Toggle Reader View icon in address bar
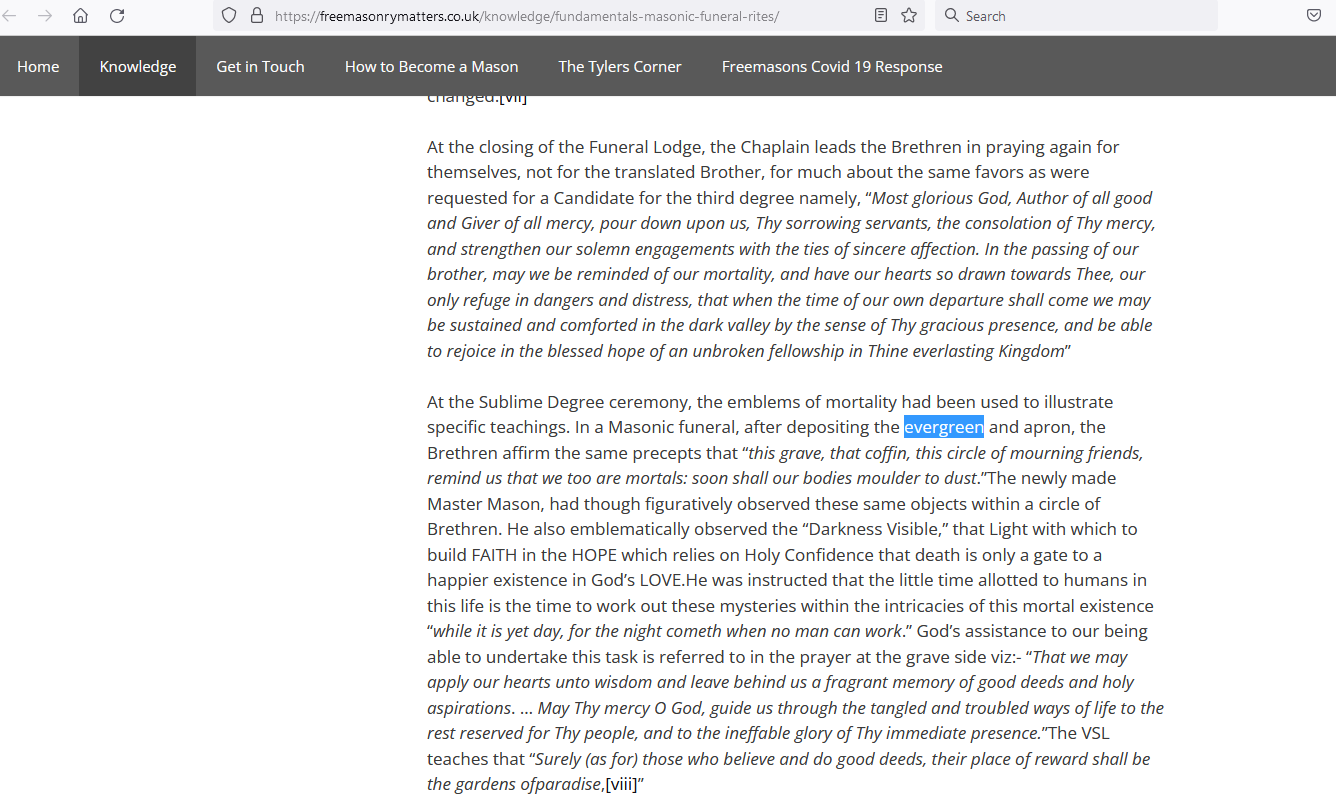 pyautogui.click(x=880, y=16)
